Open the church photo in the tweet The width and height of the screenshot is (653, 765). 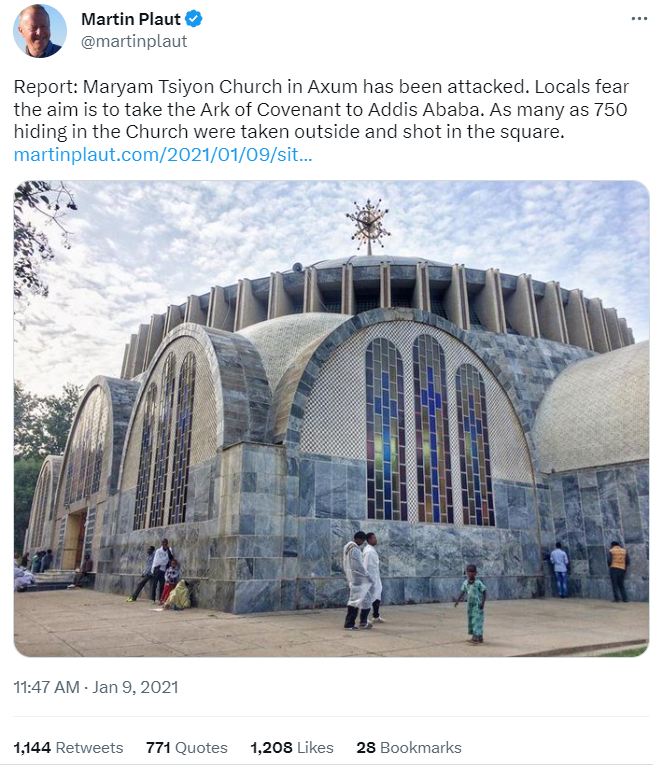[331, 418]
